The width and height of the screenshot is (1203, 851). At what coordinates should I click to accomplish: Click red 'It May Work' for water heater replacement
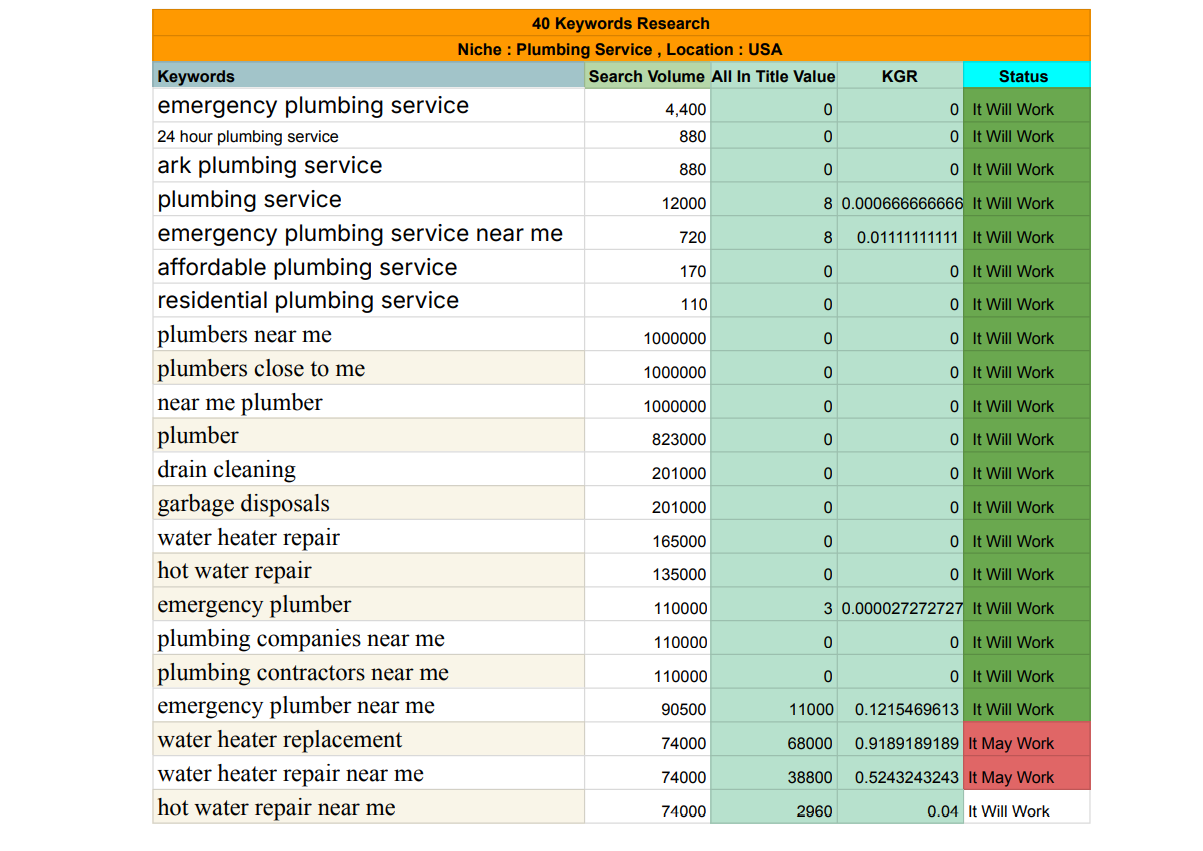[x=1025, y=743]
